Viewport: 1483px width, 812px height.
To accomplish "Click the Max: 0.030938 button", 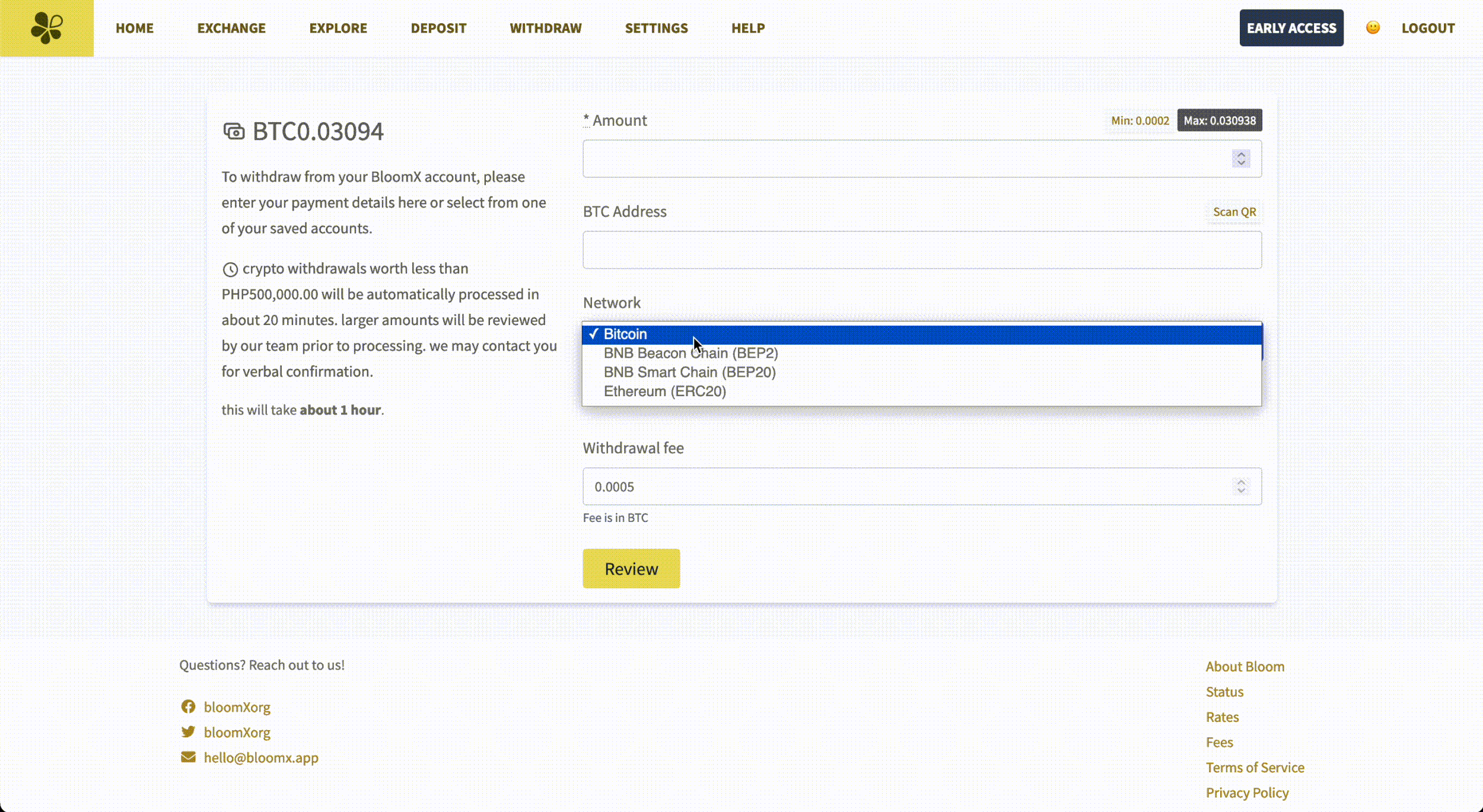I will coord(1219,120).
